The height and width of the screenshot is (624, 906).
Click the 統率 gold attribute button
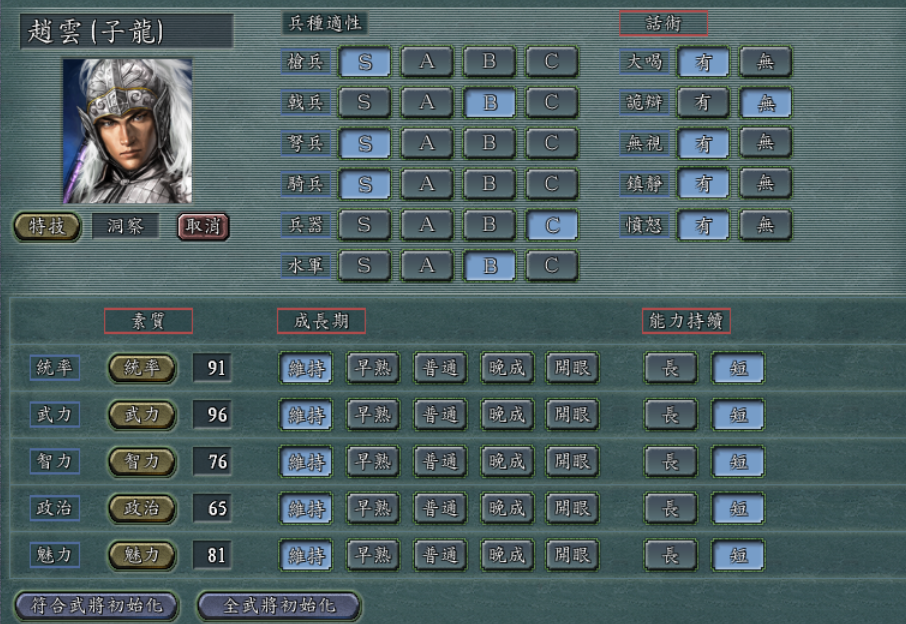tap(142, 368)
